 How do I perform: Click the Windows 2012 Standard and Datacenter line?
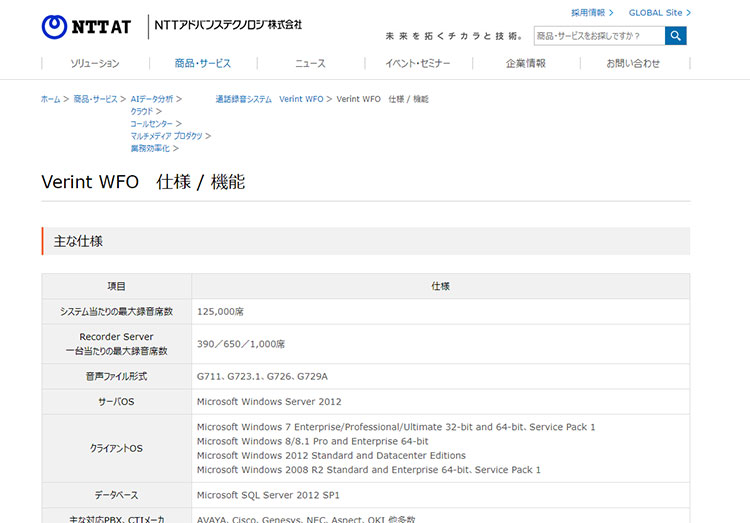tap(331, 456)
